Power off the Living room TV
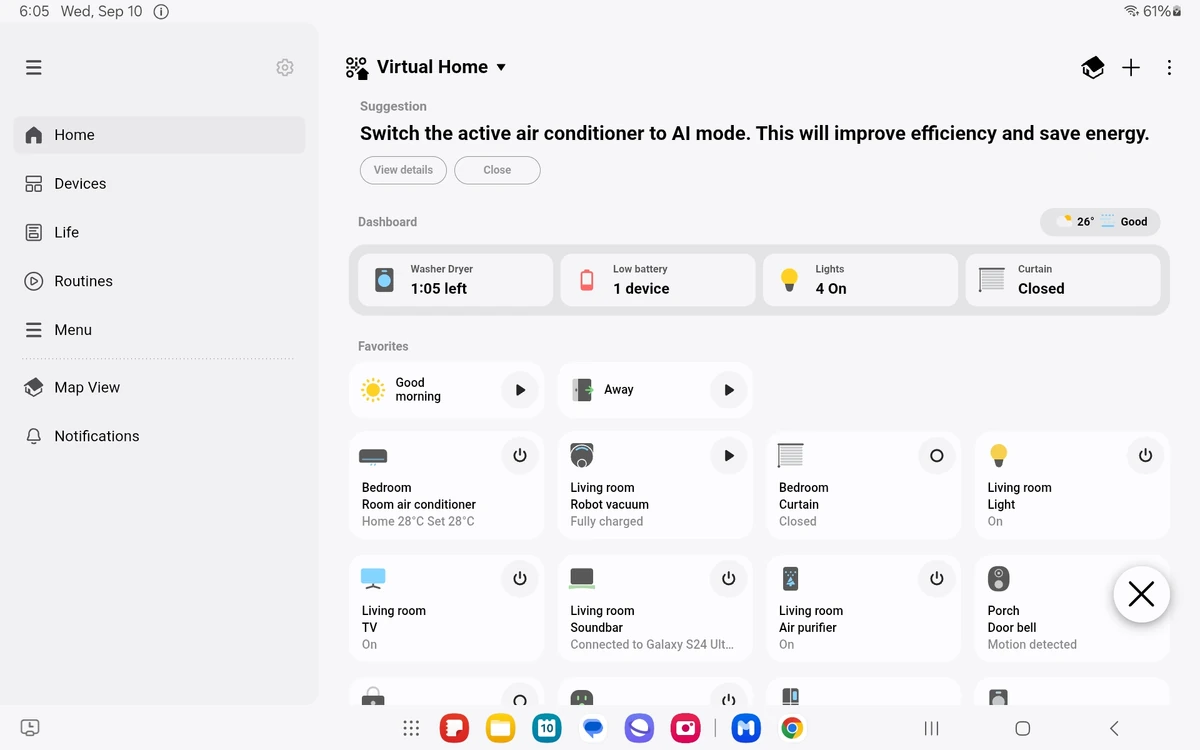Image resolution: width=1200 pixels, height=750 pixels. (x=519, y=578)
